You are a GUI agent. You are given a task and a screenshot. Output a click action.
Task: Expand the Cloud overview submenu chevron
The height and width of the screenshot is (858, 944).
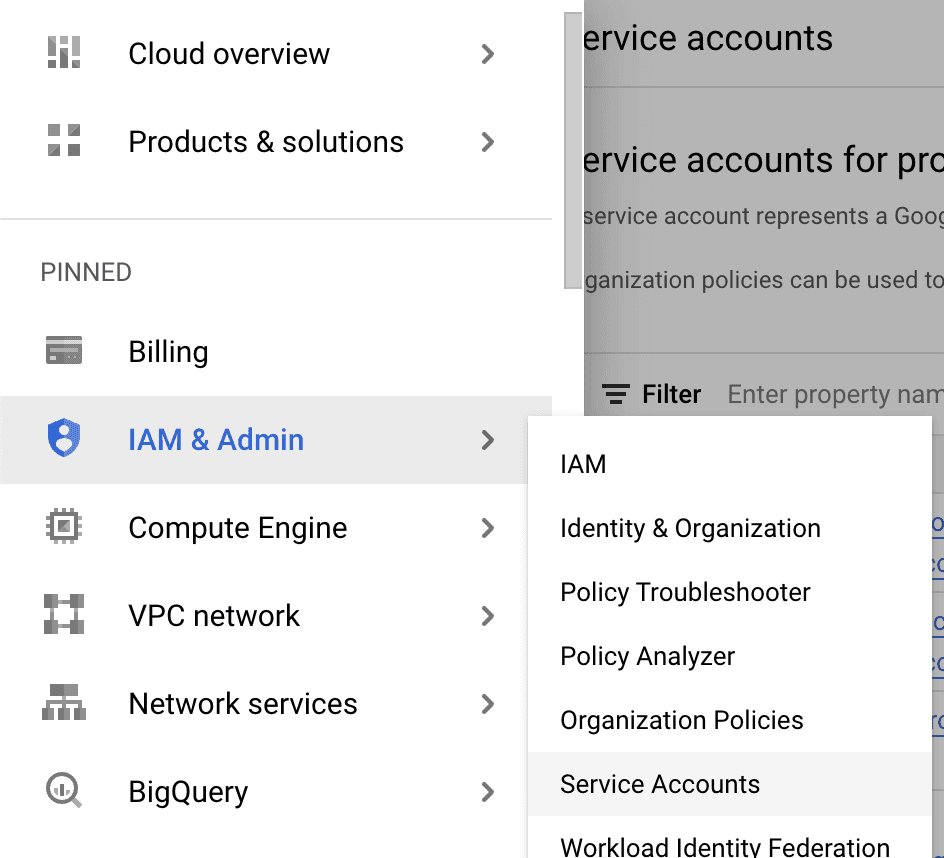coord(488,54)
